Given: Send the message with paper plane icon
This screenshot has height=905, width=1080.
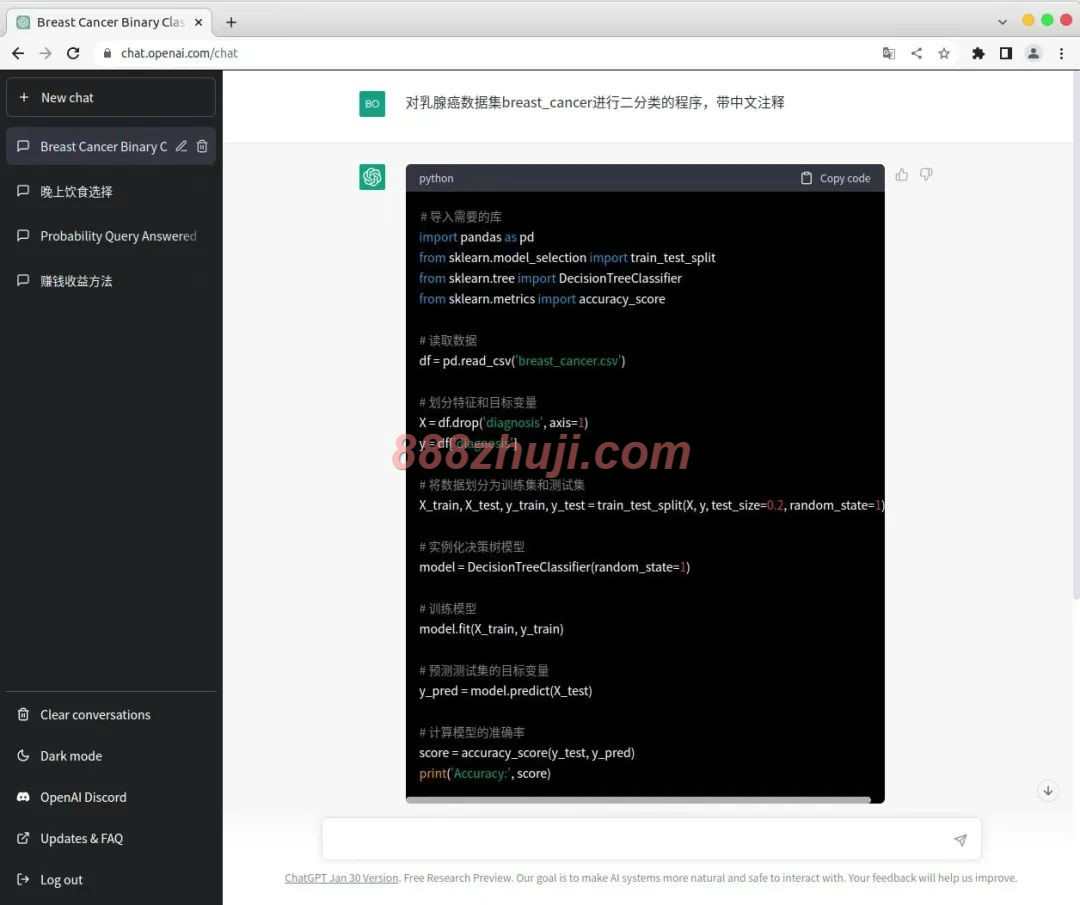Looking at the screenshot, I should pos(960,840).
